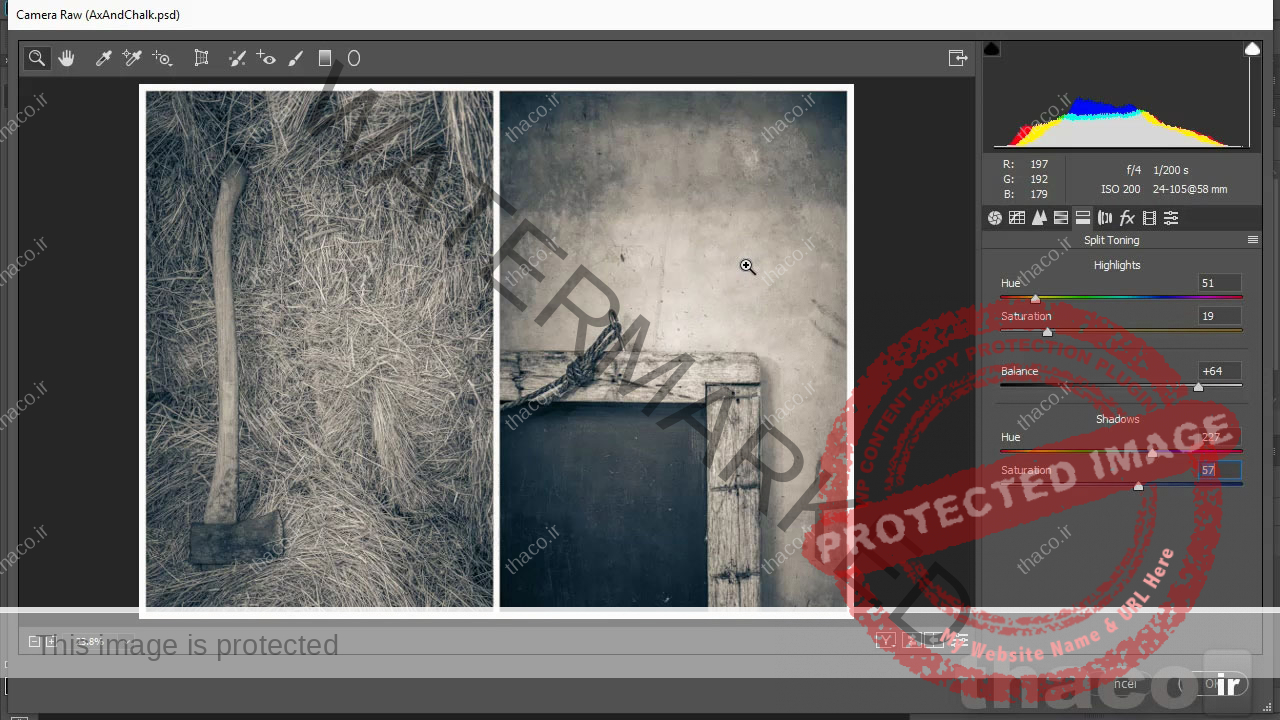Click the Shadows Saturation slider handle

click(1138, 485)
